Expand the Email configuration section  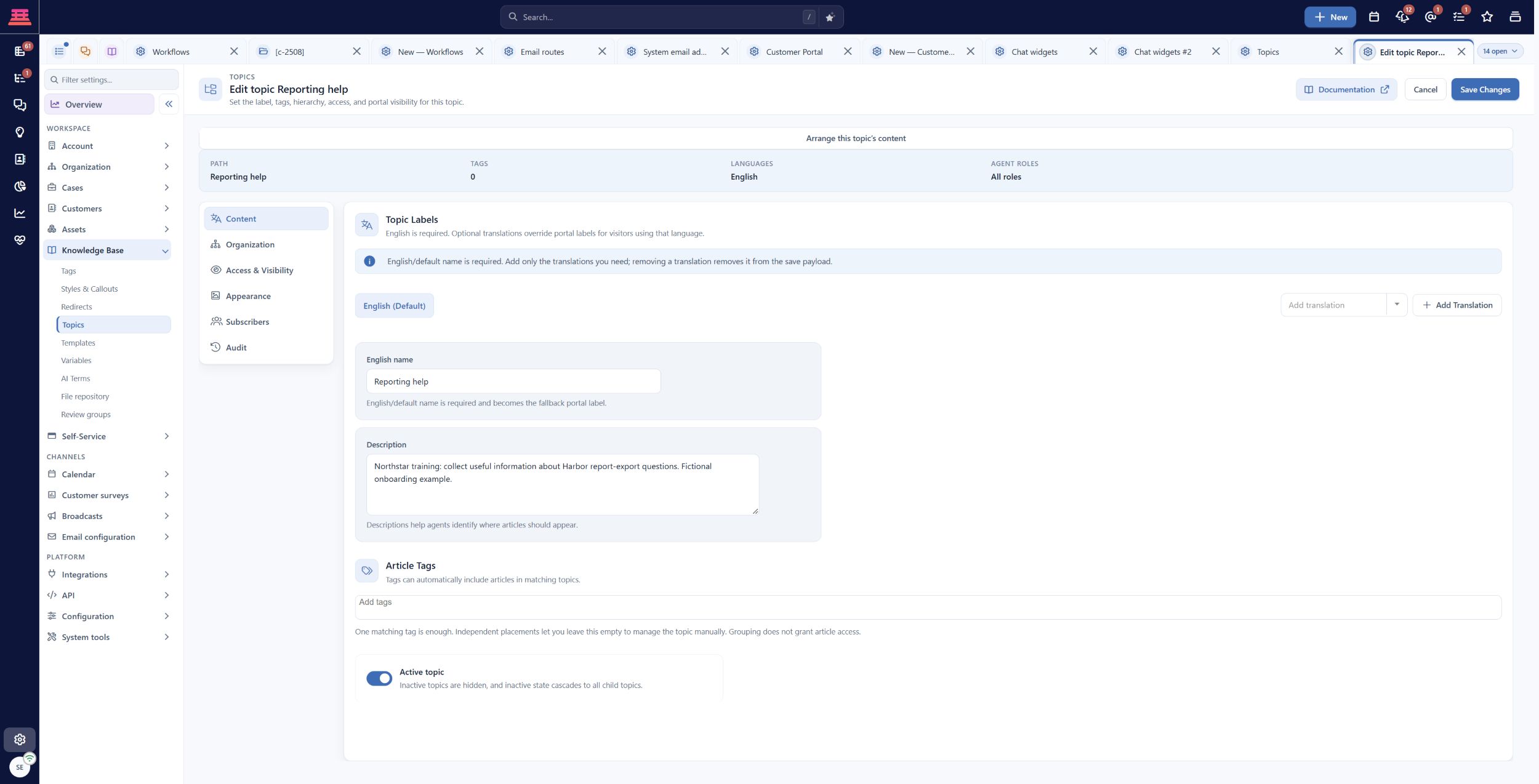(108, 537)
